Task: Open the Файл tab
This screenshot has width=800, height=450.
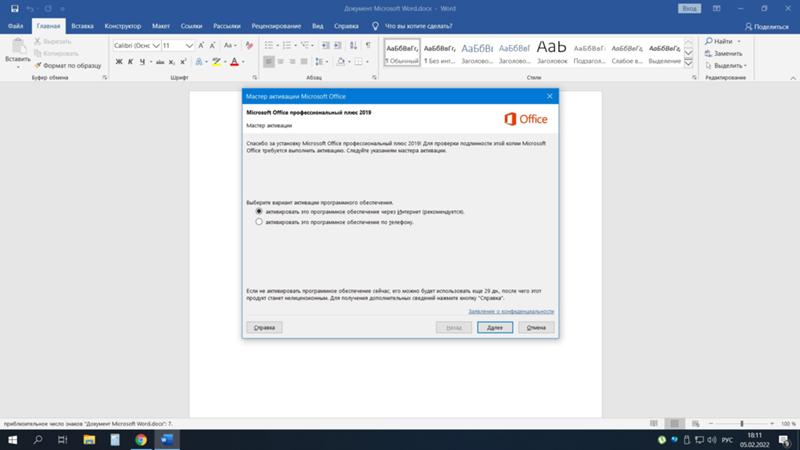Action: pyautogui.click(x=15, y=26)
